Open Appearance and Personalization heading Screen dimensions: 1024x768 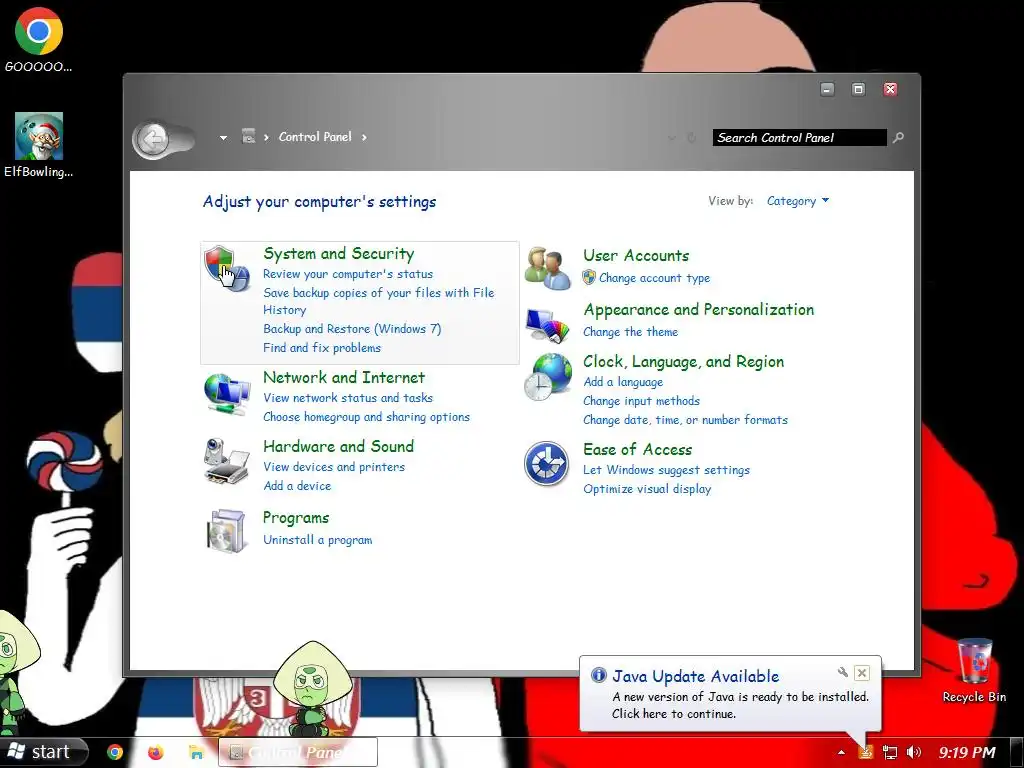pyautogui.click(x=699, y=310)
